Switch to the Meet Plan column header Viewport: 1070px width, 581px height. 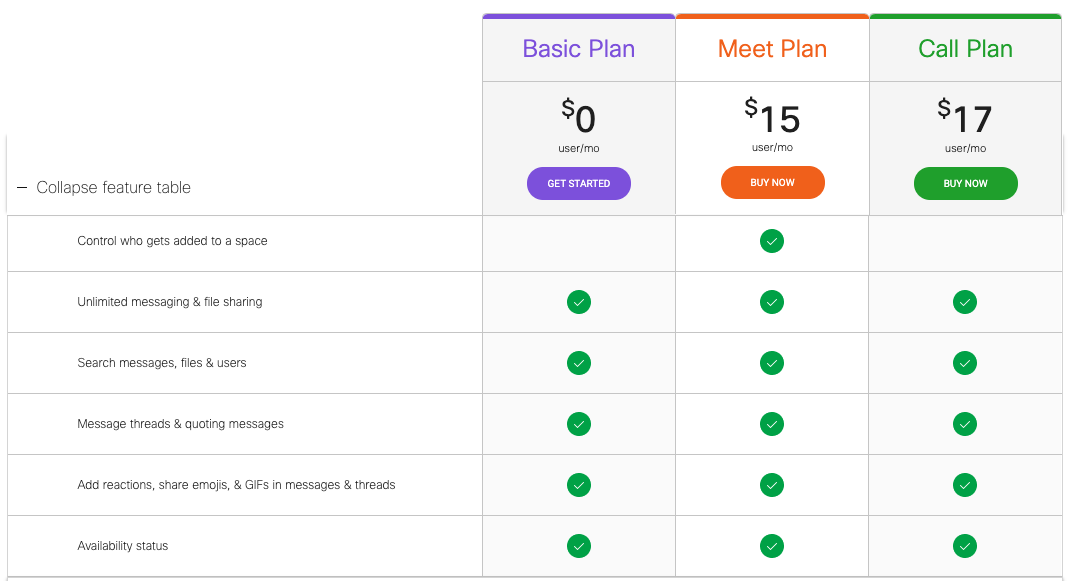[772, 48]
